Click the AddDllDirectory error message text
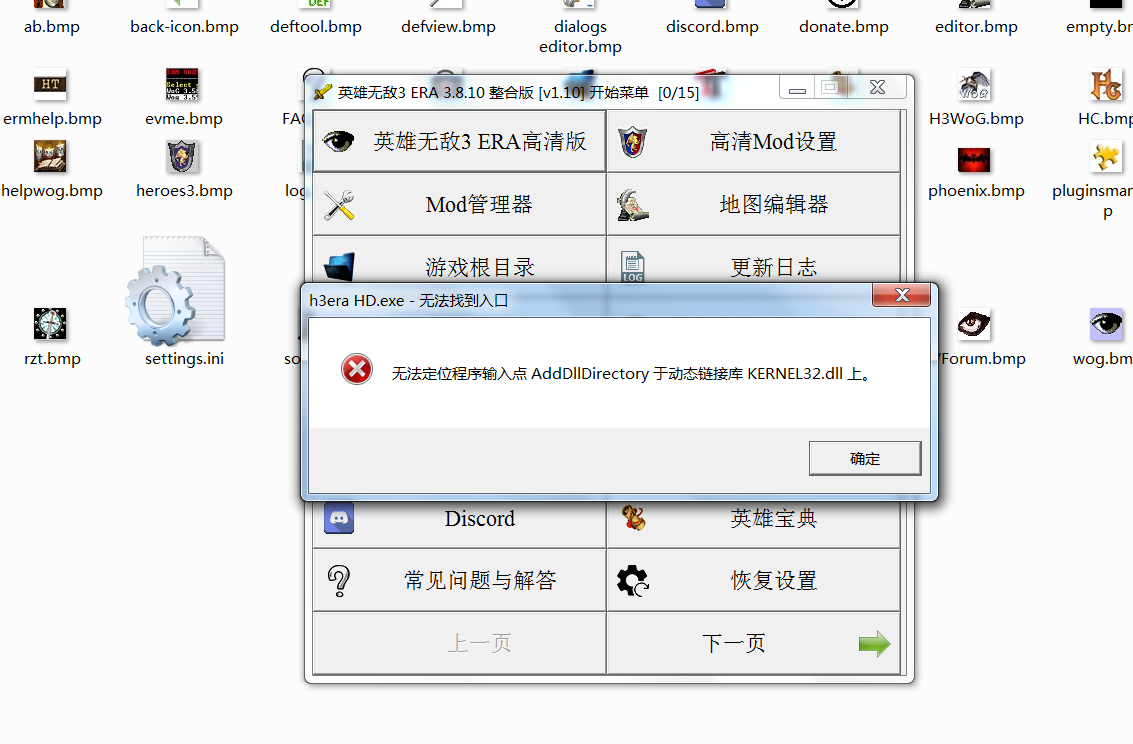The height and width of the screenshot is (744, 1133). click(x=632, y=373)
